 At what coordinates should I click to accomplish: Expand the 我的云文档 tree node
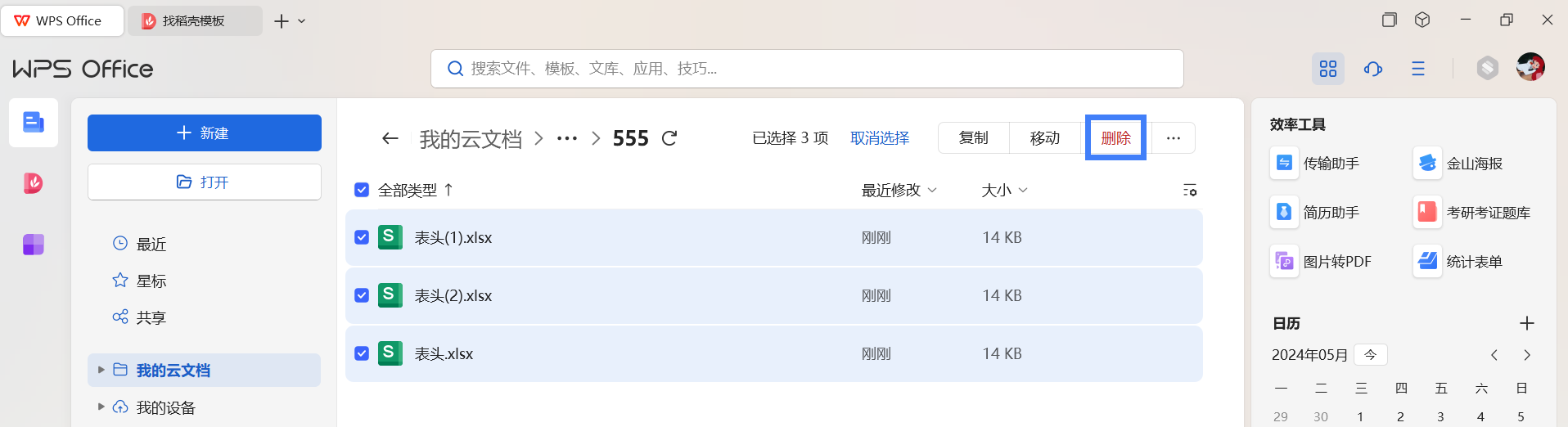pos(101,370)
